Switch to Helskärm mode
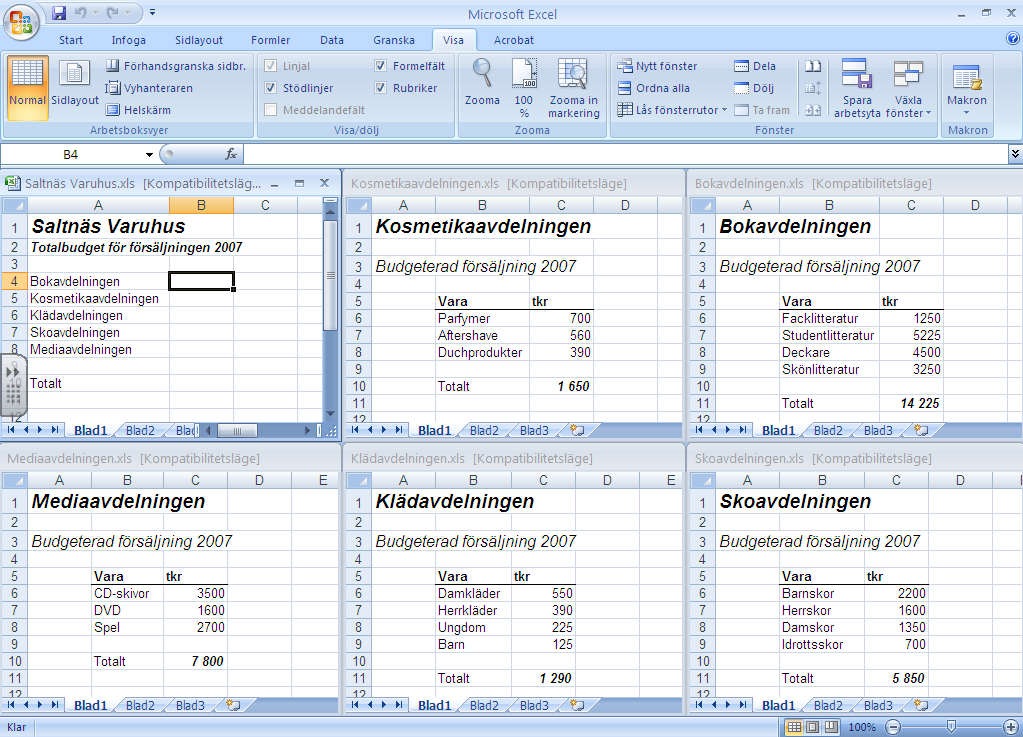The width and height of the screenshot is (1023, 737). 138,110
